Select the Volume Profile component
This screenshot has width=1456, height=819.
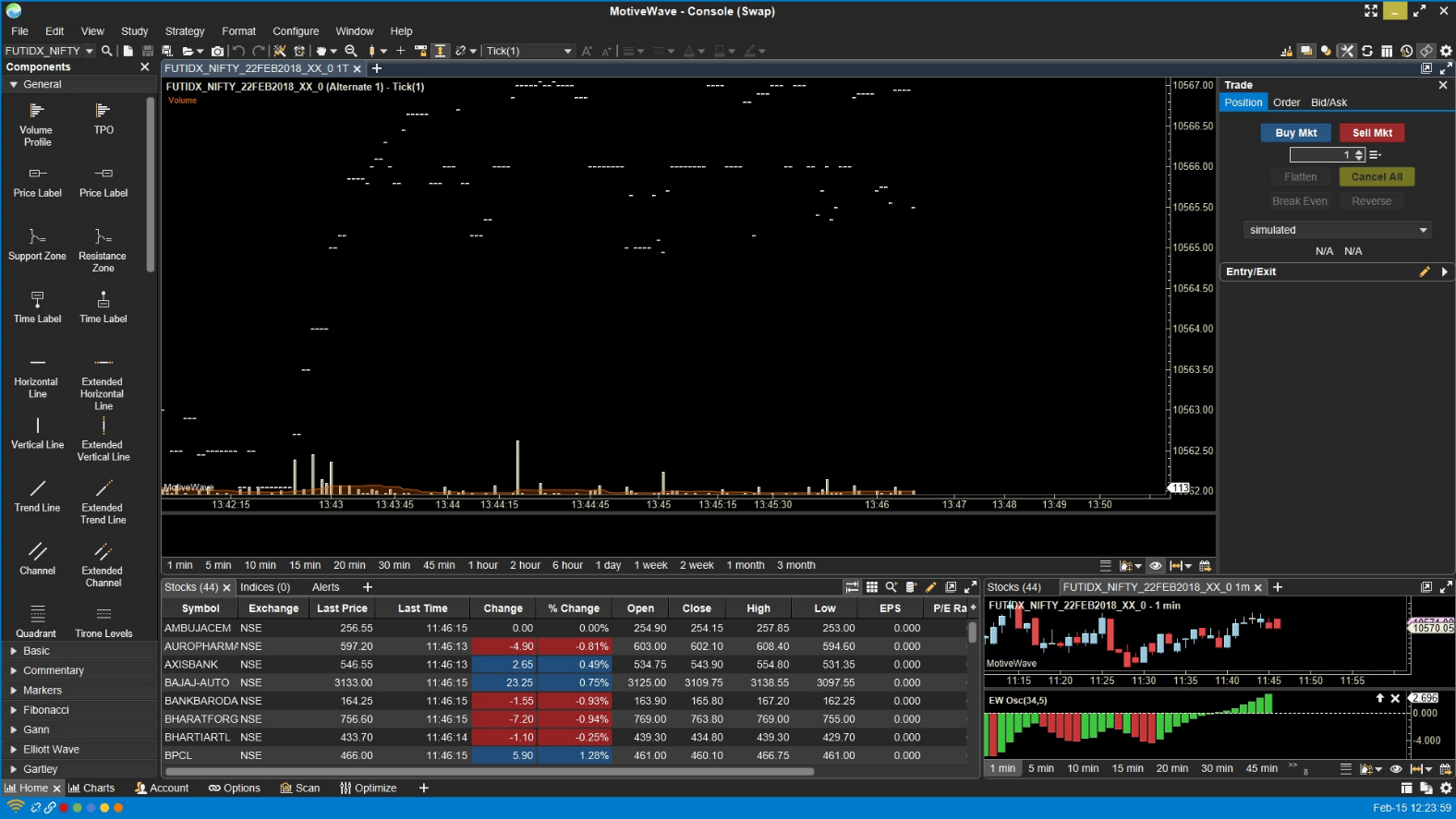37,124
